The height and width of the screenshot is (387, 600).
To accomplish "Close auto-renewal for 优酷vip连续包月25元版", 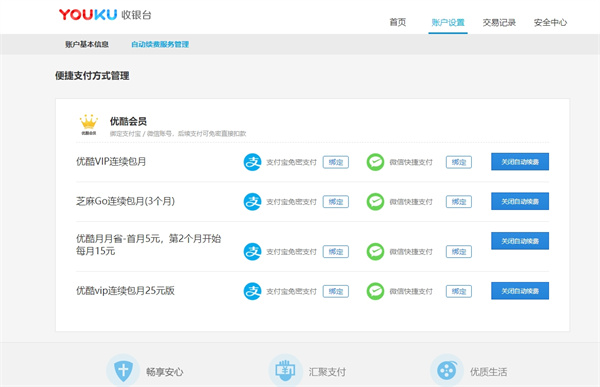I will point(520,291).
